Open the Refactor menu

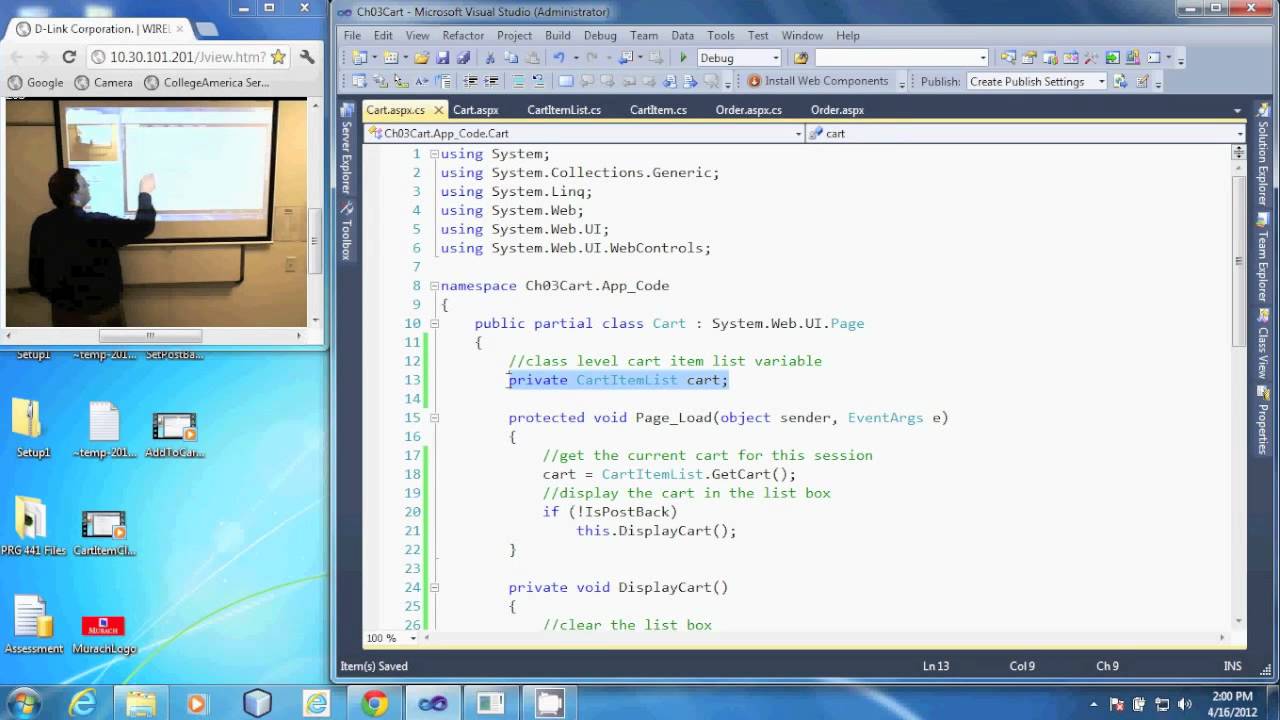463,35
